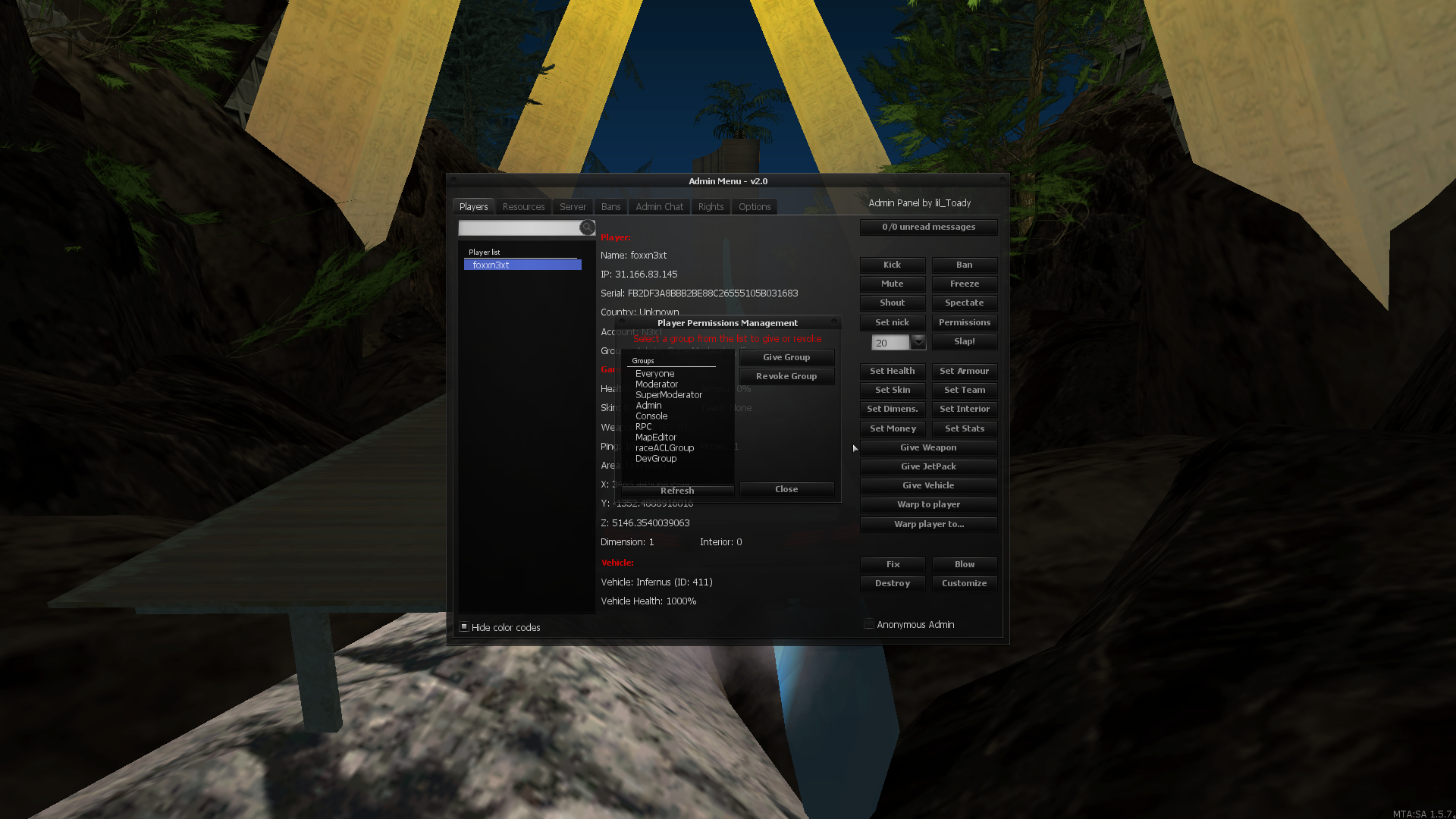Open the slap damage dropdown arrow

coord(918,342)
